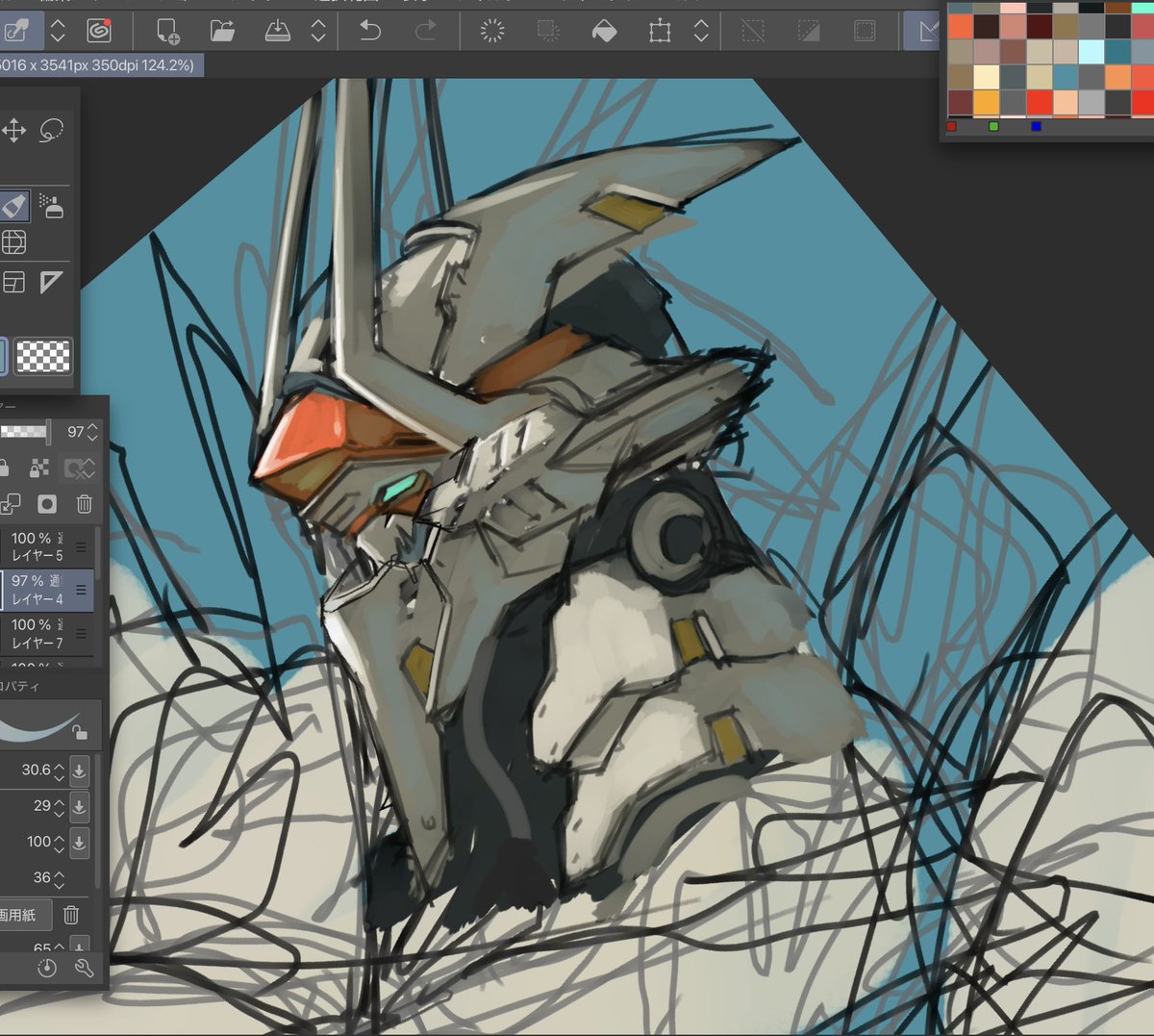Image resolution: width=1154 pixels, height=1036 pixels.
Task: Open a file via folder icon
Action: point(222,31)
